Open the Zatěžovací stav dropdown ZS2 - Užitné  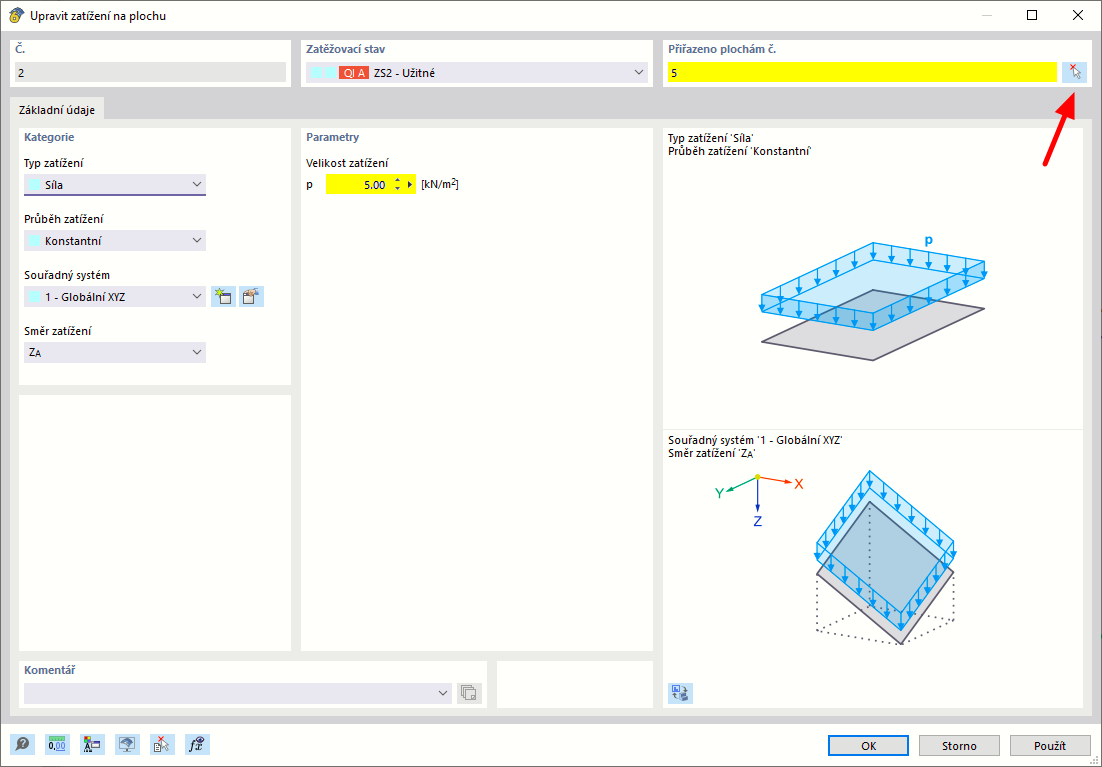477,72
